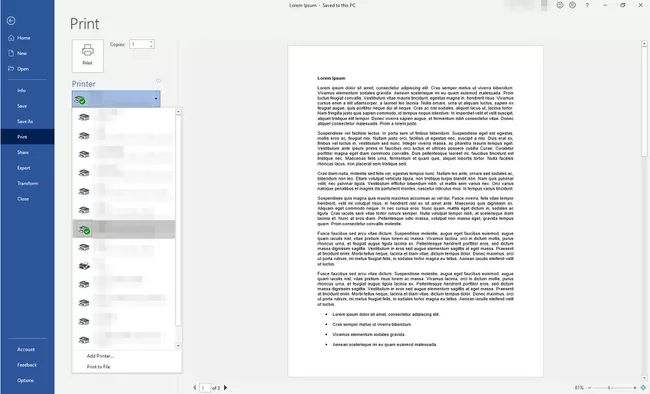This screenshot has width=650, height=394.
Task: Click the preview pane scroll down arrow
Action: pos(644,378)
